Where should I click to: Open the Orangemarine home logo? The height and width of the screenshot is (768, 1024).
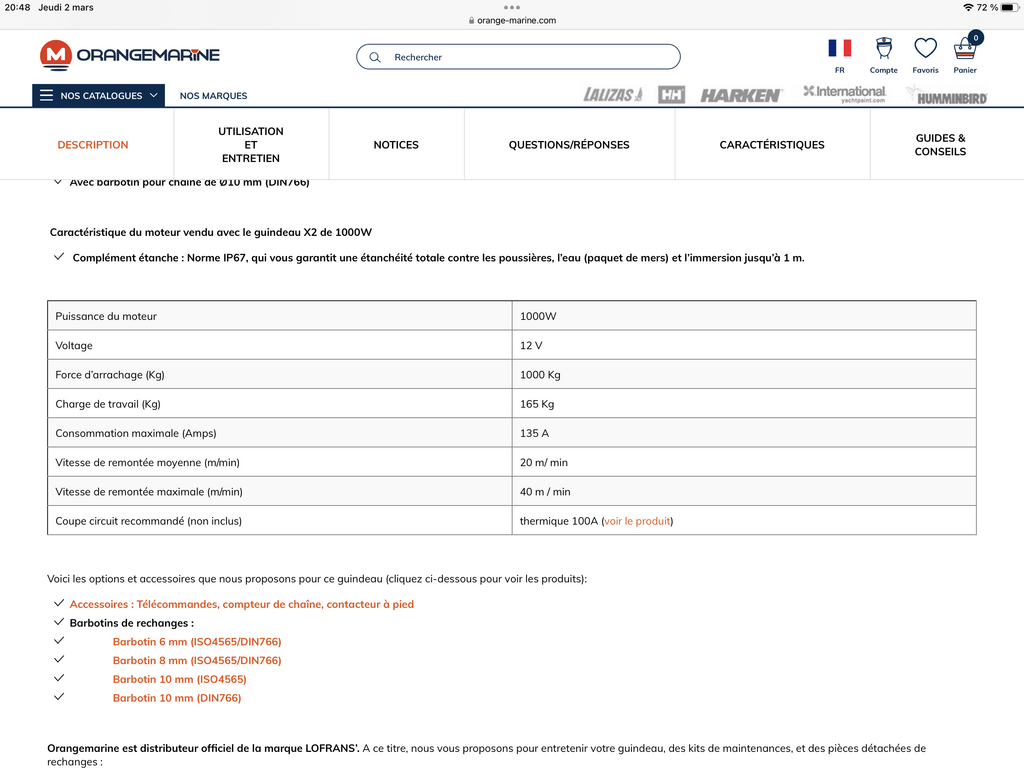(x=129, y=55)
